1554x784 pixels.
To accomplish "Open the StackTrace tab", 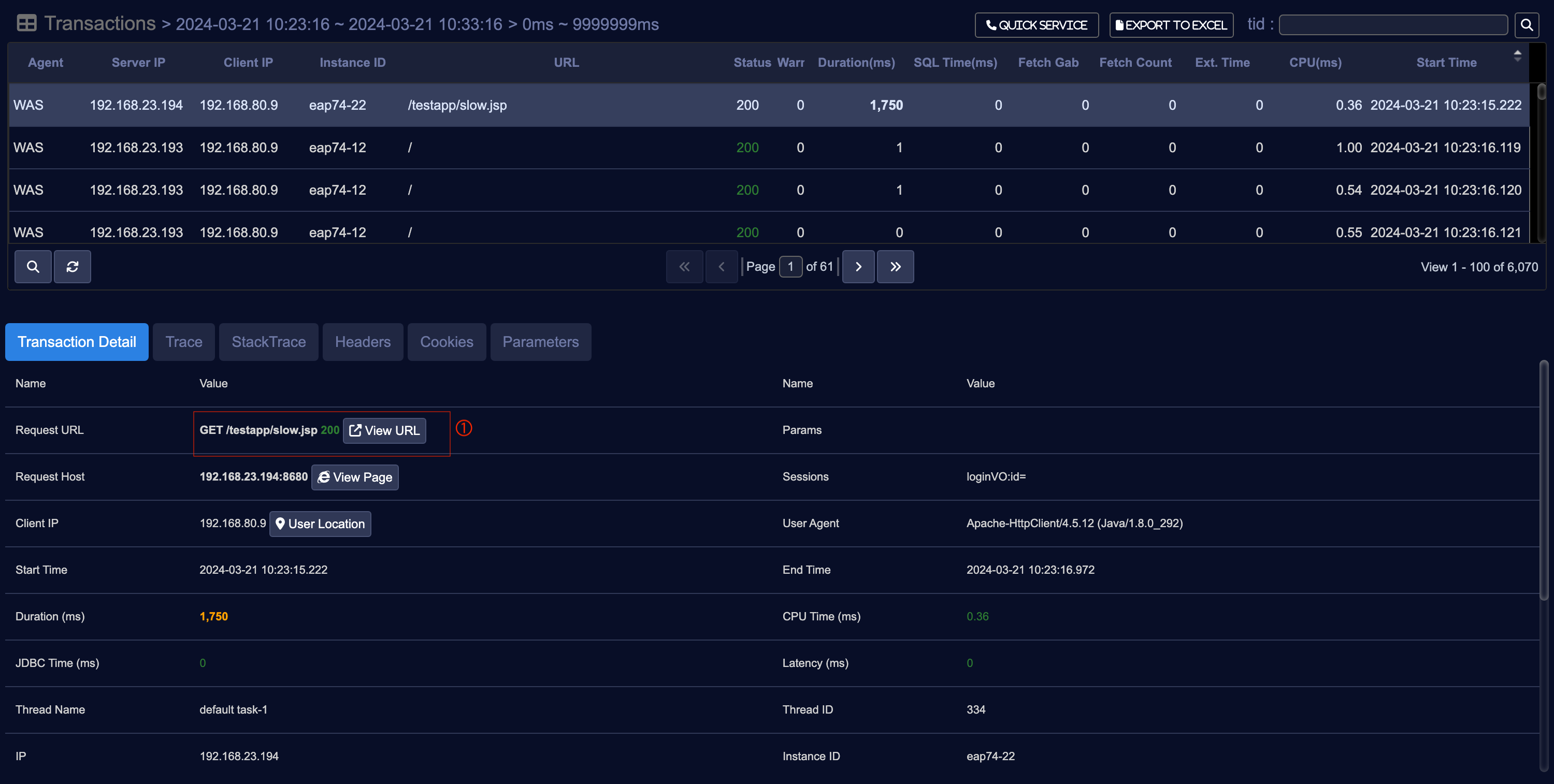I will pyautogui.click(x=268, y=342).
